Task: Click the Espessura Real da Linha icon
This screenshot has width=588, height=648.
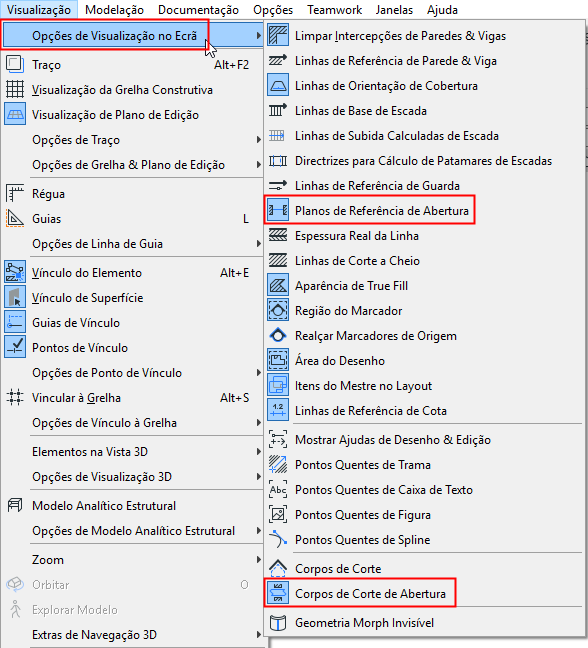Action: pos(278,236)
